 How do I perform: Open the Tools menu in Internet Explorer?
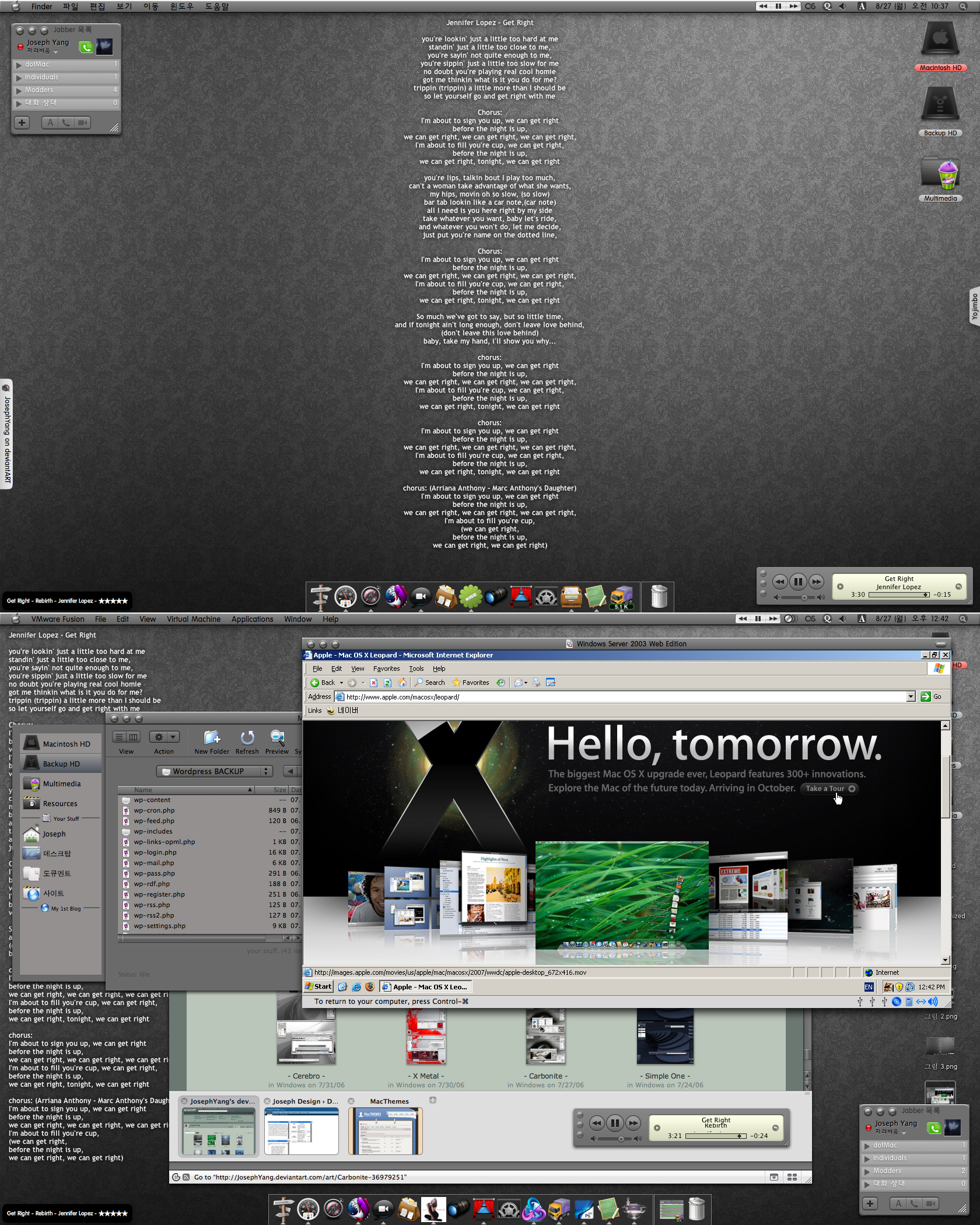pos(416,668)
